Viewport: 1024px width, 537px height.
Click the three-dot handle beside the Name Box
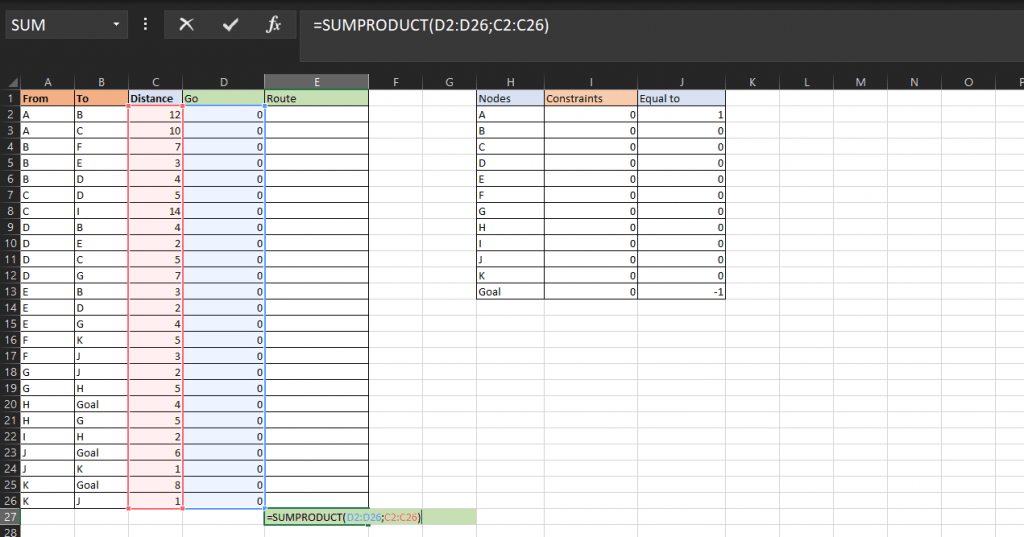146,25
